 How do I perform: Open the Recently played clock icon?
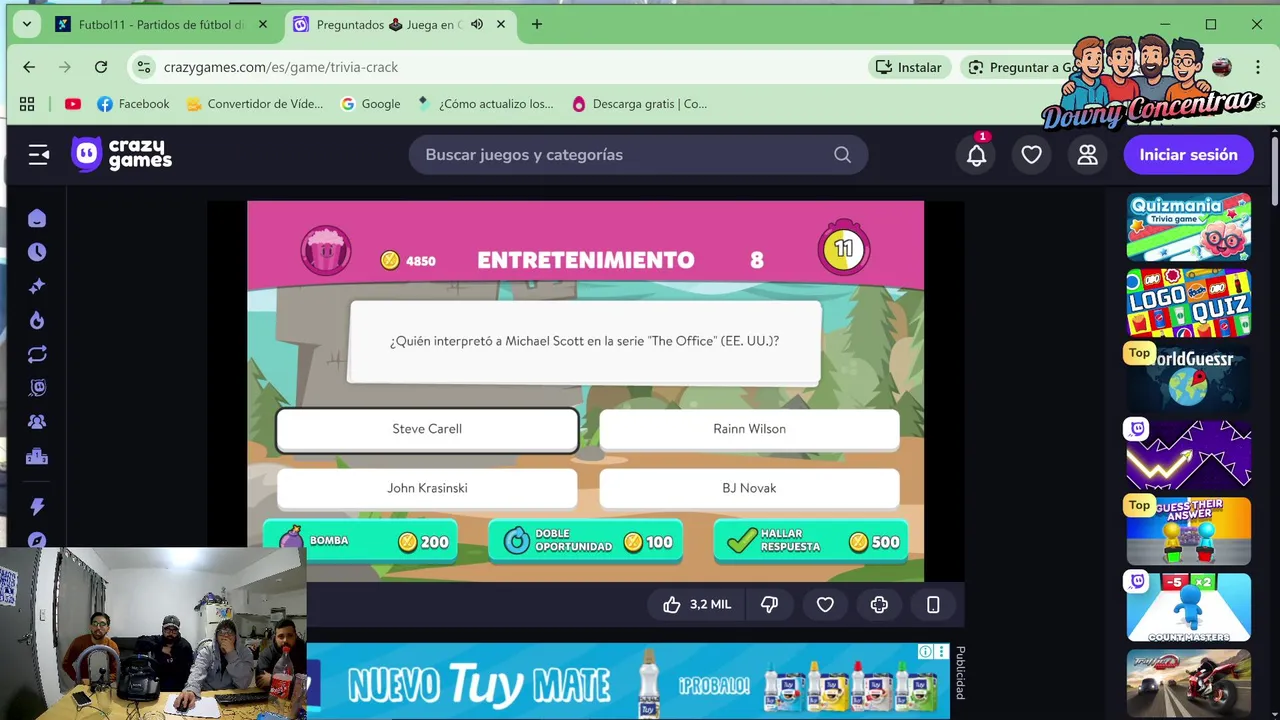click(x=37, y=253)
